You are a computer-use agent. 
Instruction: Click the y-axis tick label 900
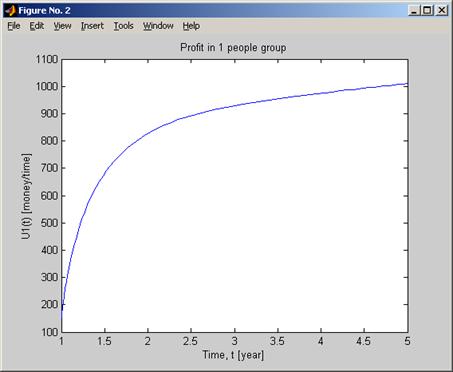tap(49, 114)
